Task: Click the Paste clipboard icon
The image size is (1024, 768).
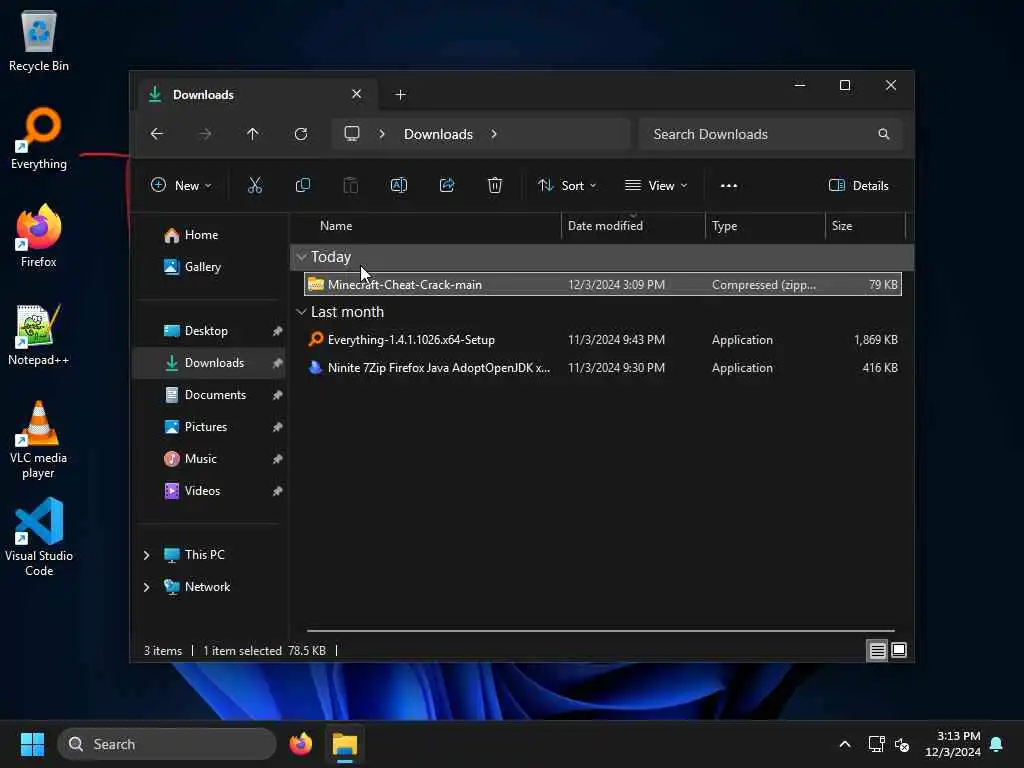Action: point(351,185)
